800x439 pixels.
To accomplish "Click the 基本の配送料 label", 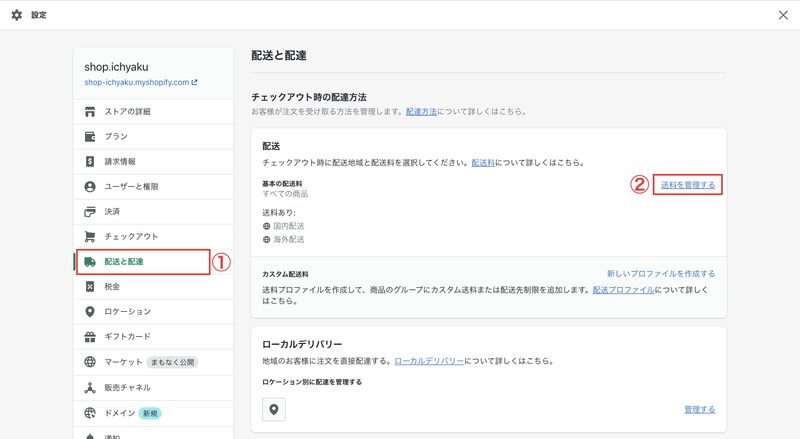I will coord(282,183).
